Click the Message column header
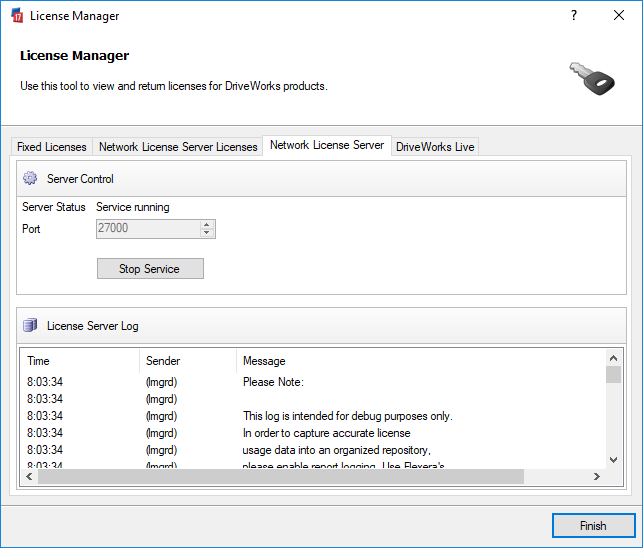The width and height of the screenshot is (643, 548). pos(420,361)
